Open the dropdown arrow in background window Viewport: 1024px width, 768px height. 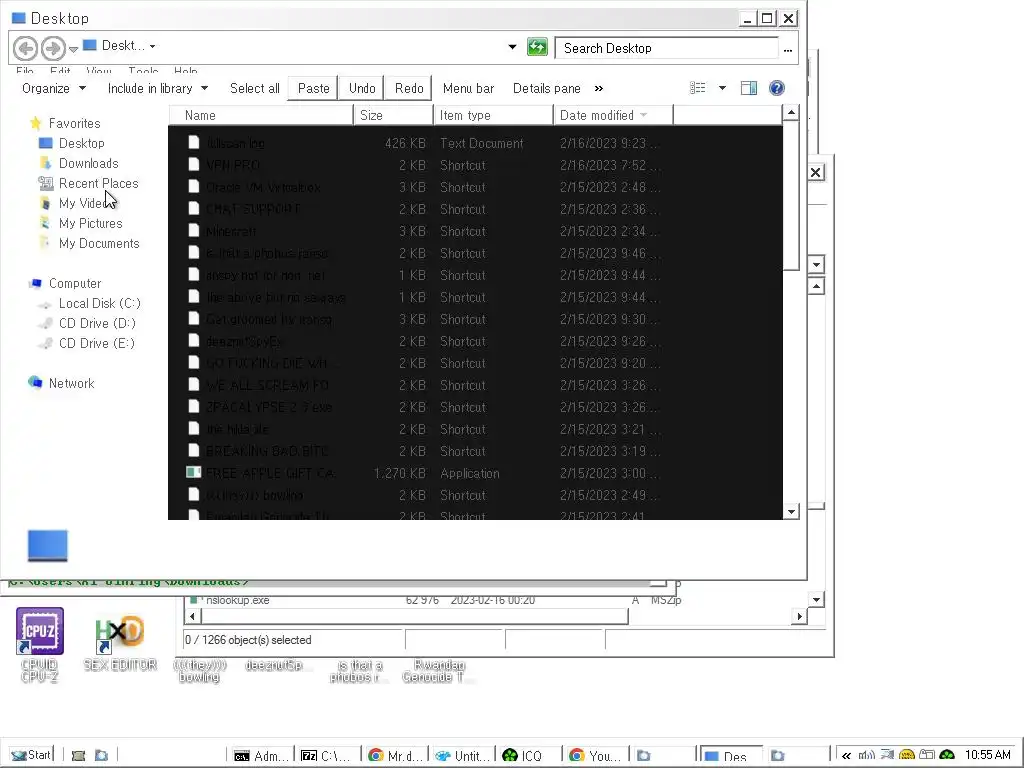[816, 264]
